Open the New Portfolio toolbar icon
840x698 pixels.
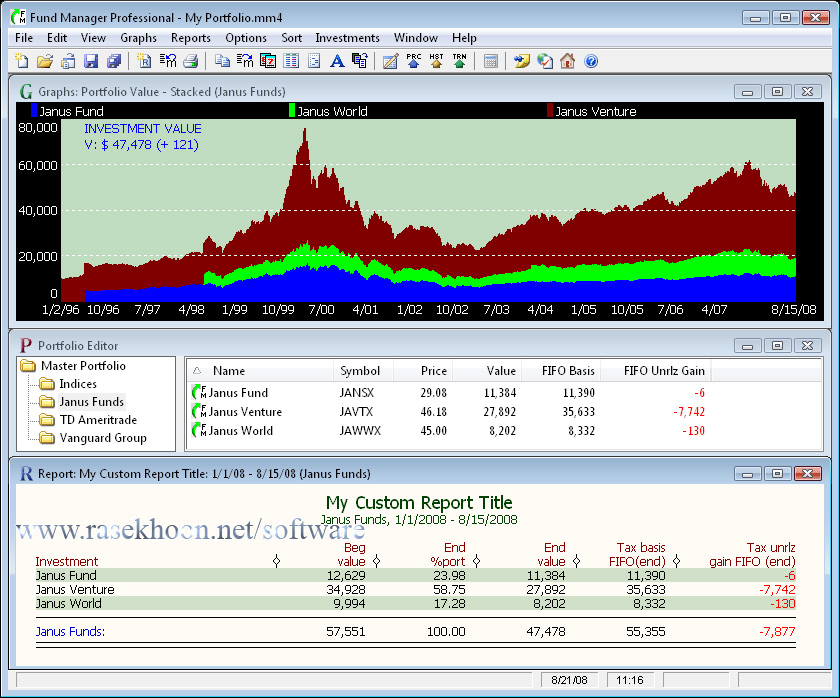coord(20,61)
